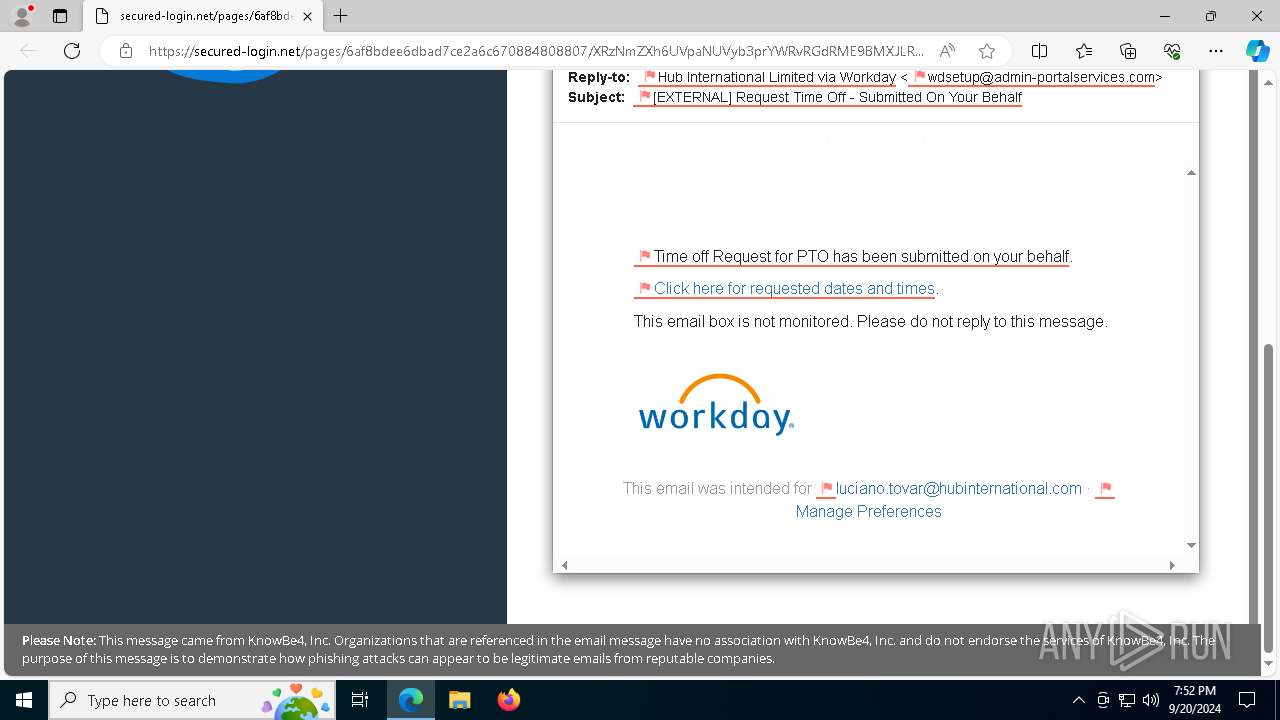Screen dimensions: 1280x720
Task: Open the Collections icon
Action: tap(1128, 51)
